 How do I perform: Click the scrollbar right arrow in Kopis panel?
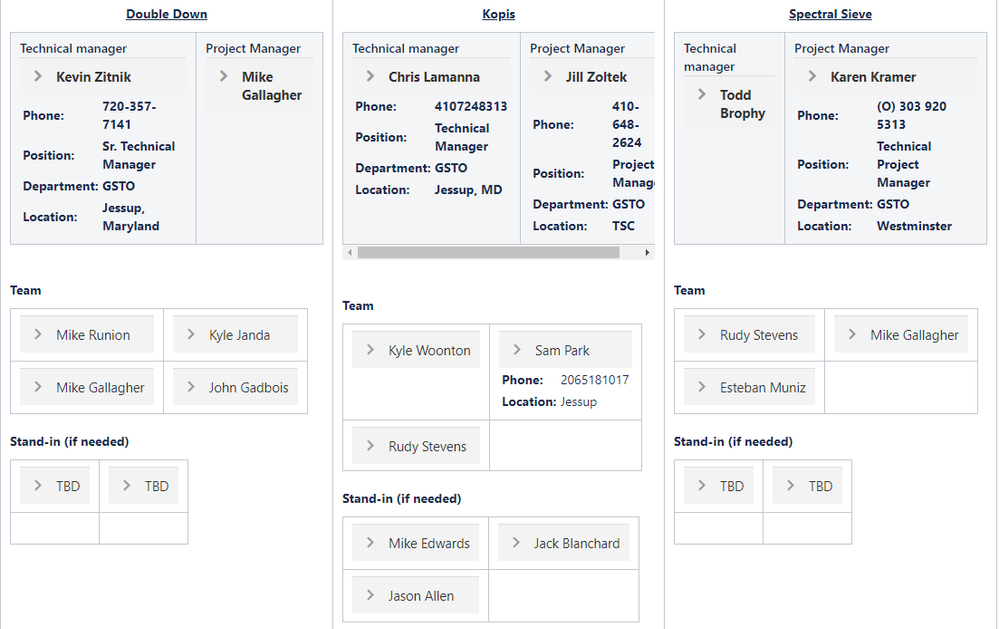pyautogui.click(x=647, y=252)
